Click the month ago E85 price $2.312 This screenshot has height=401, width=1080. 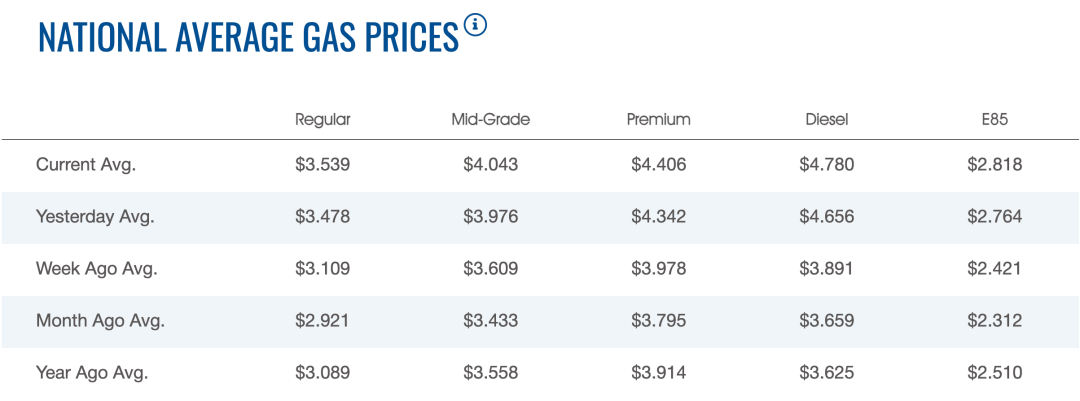click(995, 320)
